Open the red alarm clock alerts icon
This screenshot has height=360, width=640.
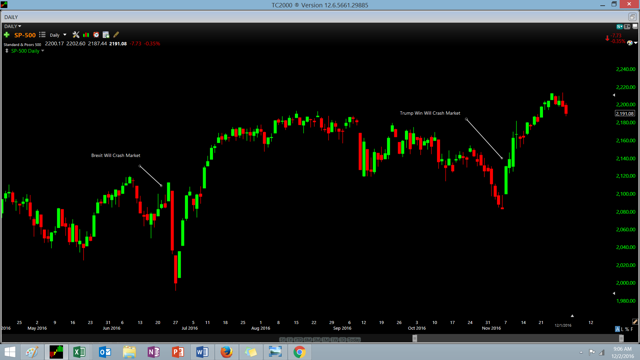point(96,35)
